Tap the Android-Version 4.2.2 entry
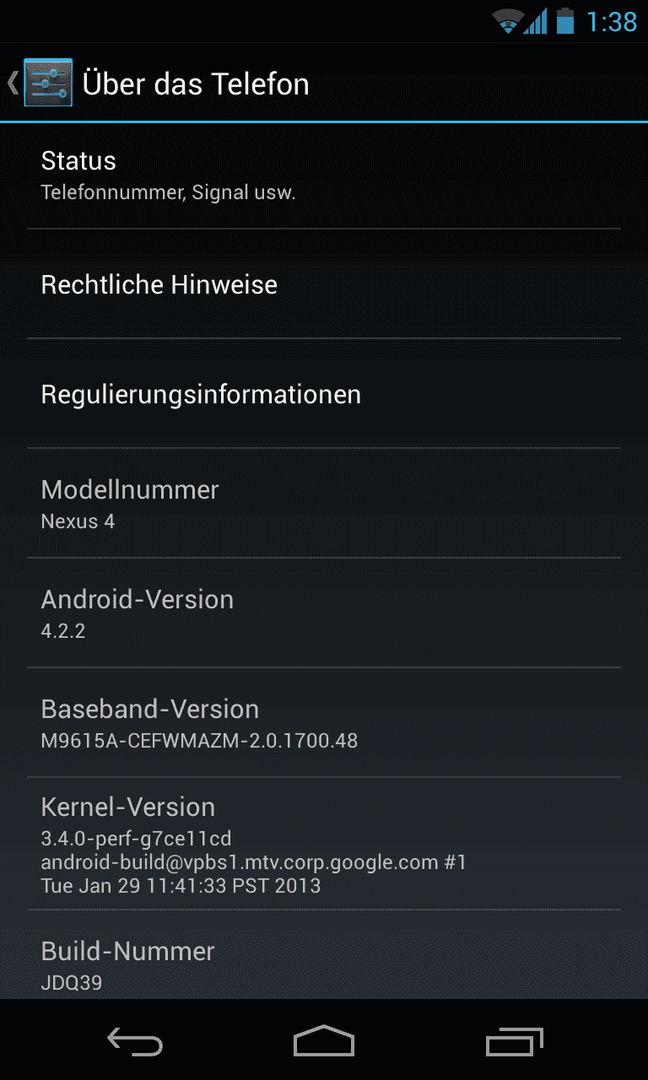Viewport: 648px width, 1080px height. pyautogui.click(x=324, y=613)
